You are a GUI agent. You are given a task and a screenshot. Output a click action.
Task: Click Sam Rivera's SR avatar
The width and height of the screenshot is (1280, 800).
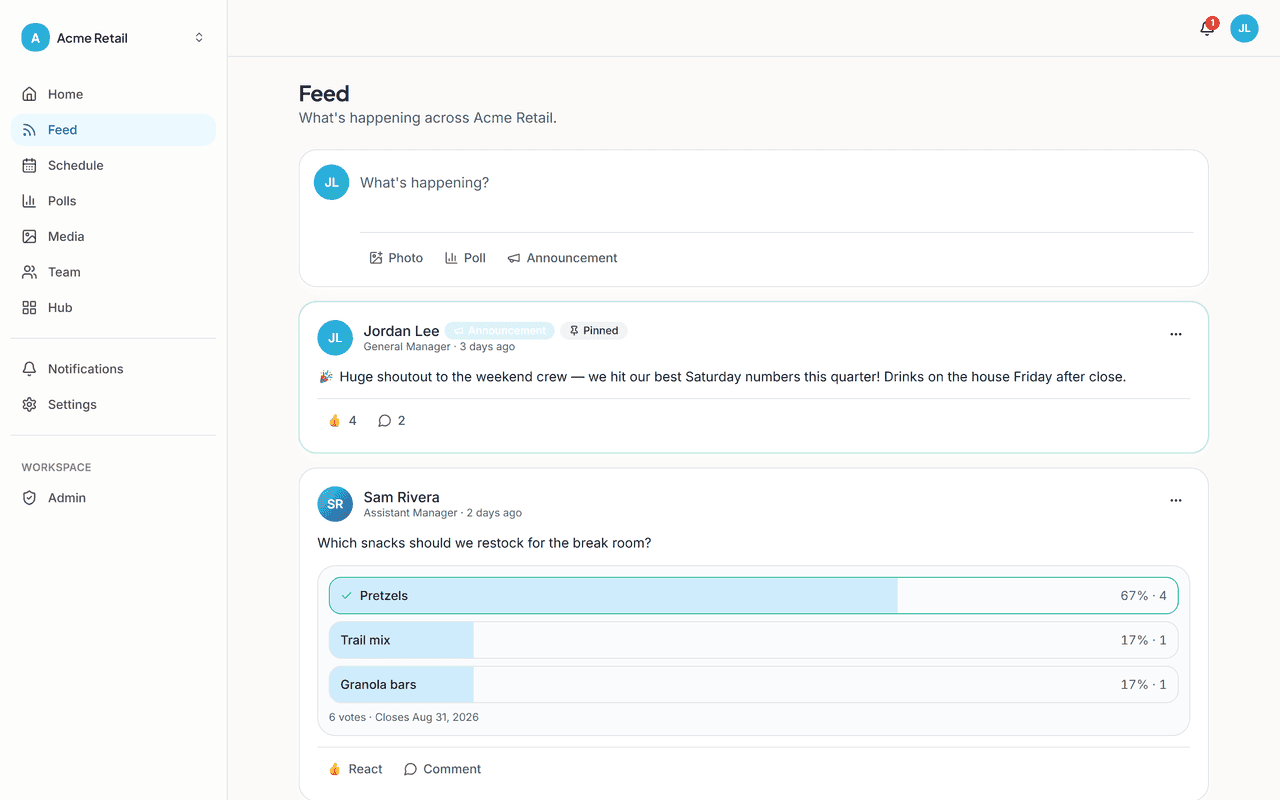(335, 504)
